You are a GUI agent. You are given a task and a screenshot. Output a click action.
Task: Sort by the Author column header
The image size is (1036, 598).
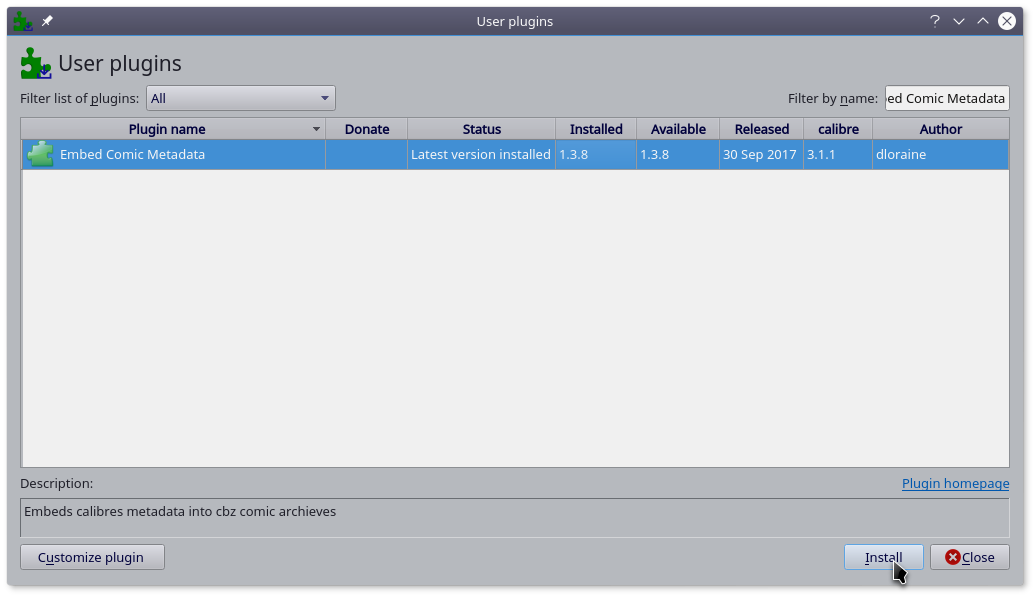pyautogui.click(x=940, y=129)
